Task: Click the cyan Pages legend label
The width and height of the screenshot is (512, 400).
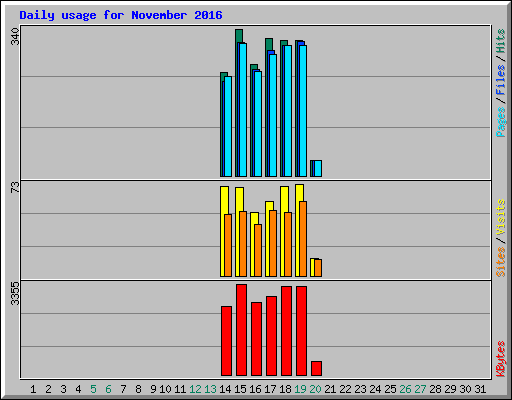Action: [x=501, y=122]
